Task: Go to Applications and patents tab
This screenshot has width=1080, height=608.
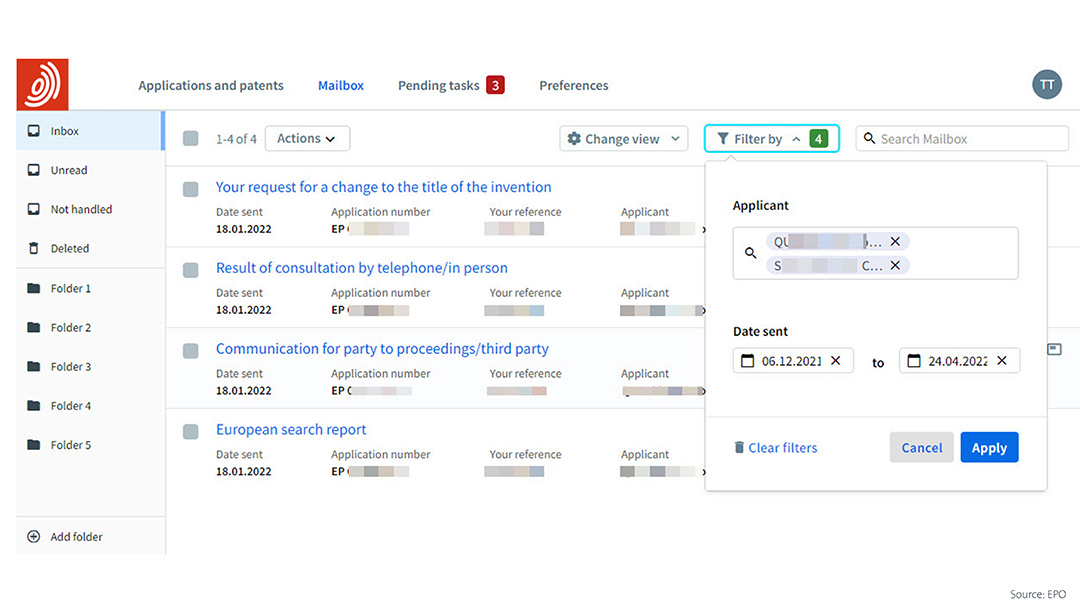Action: pos(211,86)
